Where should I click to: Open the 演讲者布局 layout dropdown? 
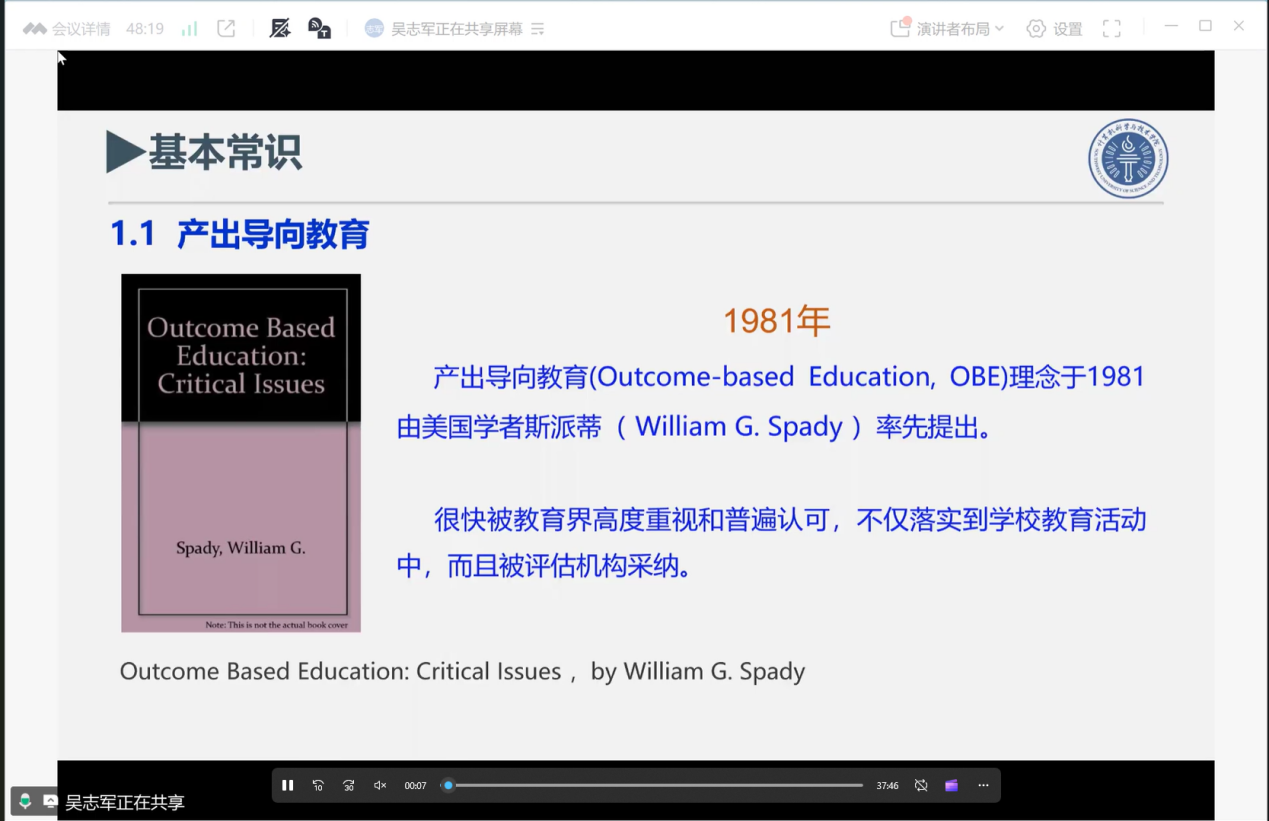click(x=948, y=29)
